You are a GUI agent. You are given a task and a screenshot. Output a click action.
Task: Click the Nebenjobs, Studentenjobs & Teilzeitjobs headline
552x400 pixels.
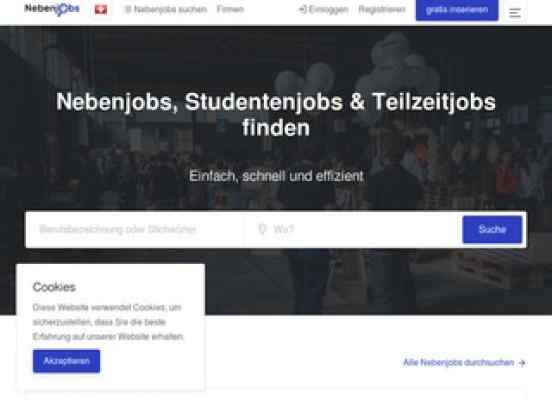[x=276, y=114]
